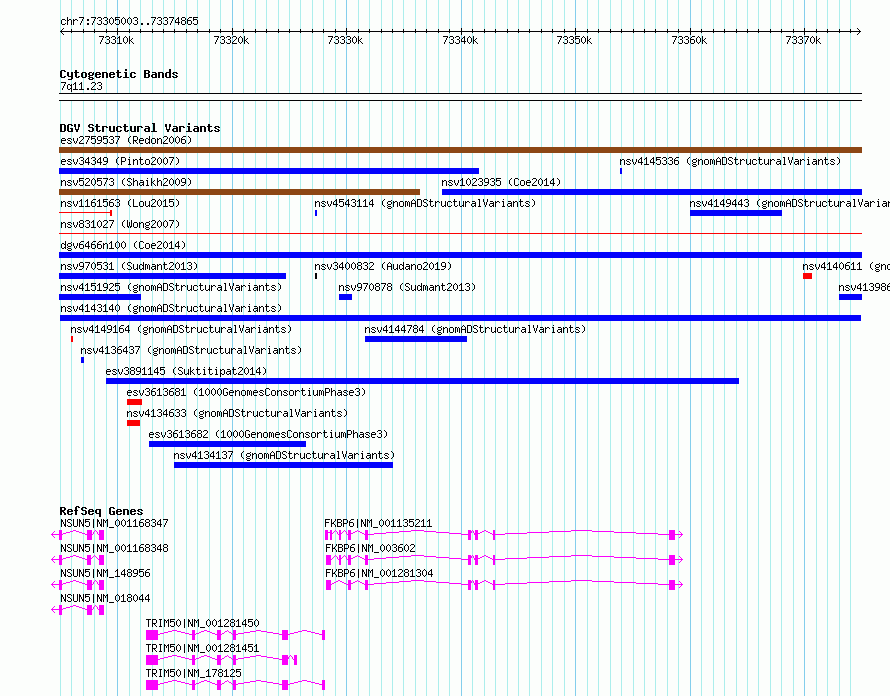This screenshot has width=890, height=696.
Task: Click the esv2759537 (Redon2006) variant label
Action: click(x=126, y=140)
